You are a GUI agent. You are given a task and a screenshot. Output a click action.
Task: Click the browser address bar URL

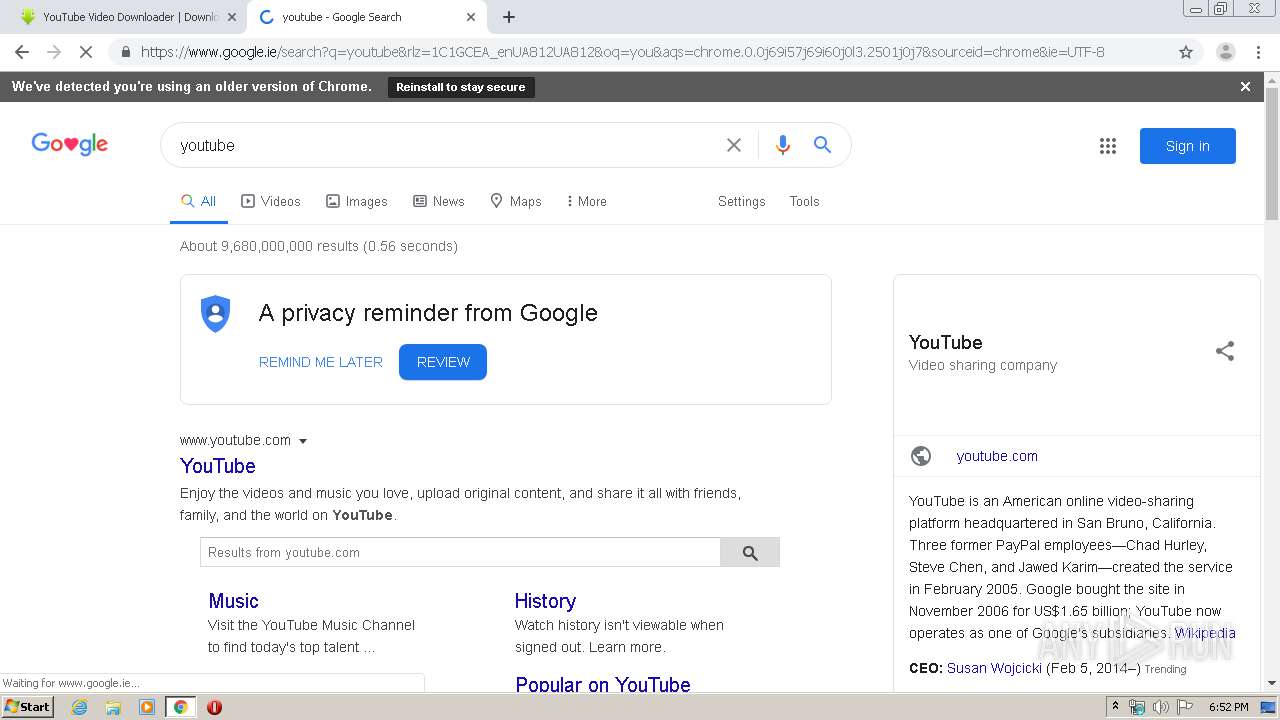click(x=622, y=52)
